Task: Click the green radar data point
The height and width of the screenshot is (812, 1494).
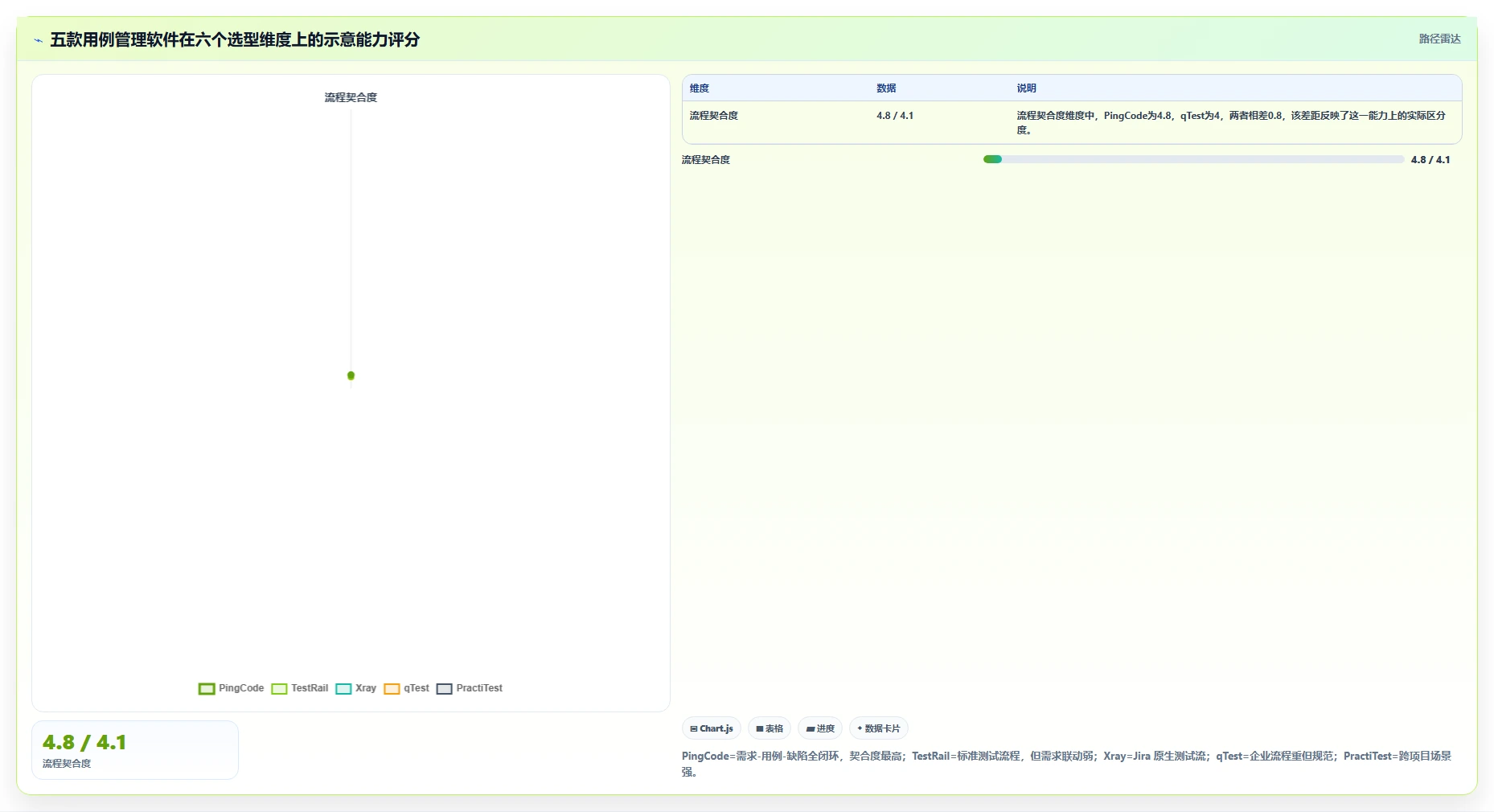Action: [351, 375]
